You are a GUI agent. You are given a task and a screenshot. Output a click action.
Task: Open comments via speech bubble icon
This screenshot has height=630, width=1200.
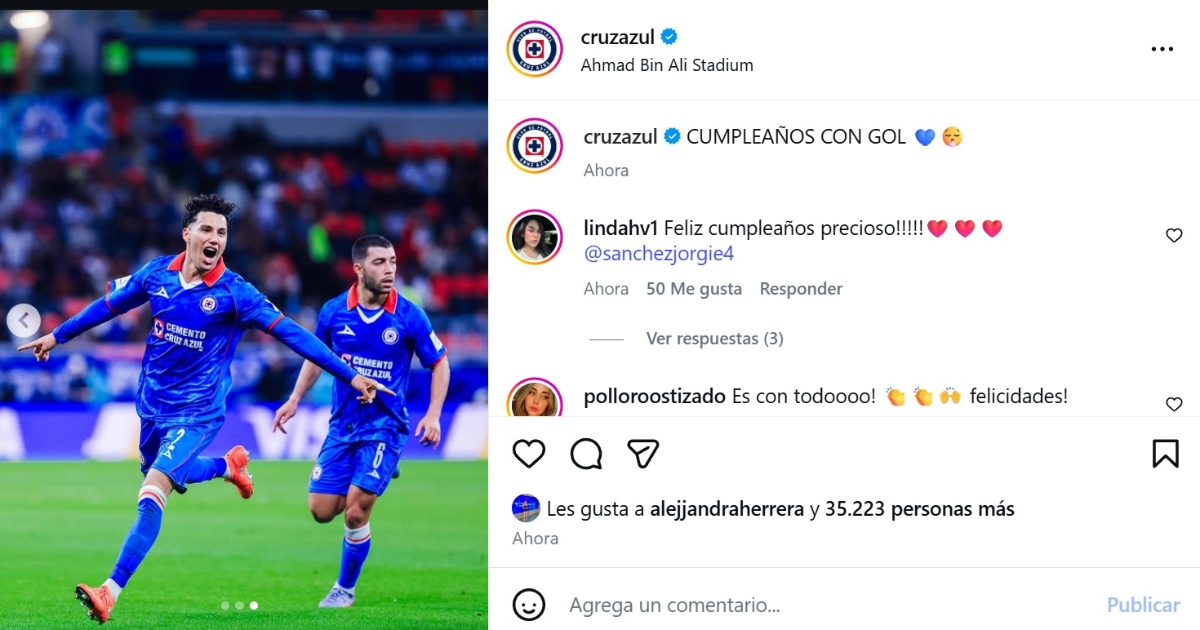click(586, 454)
